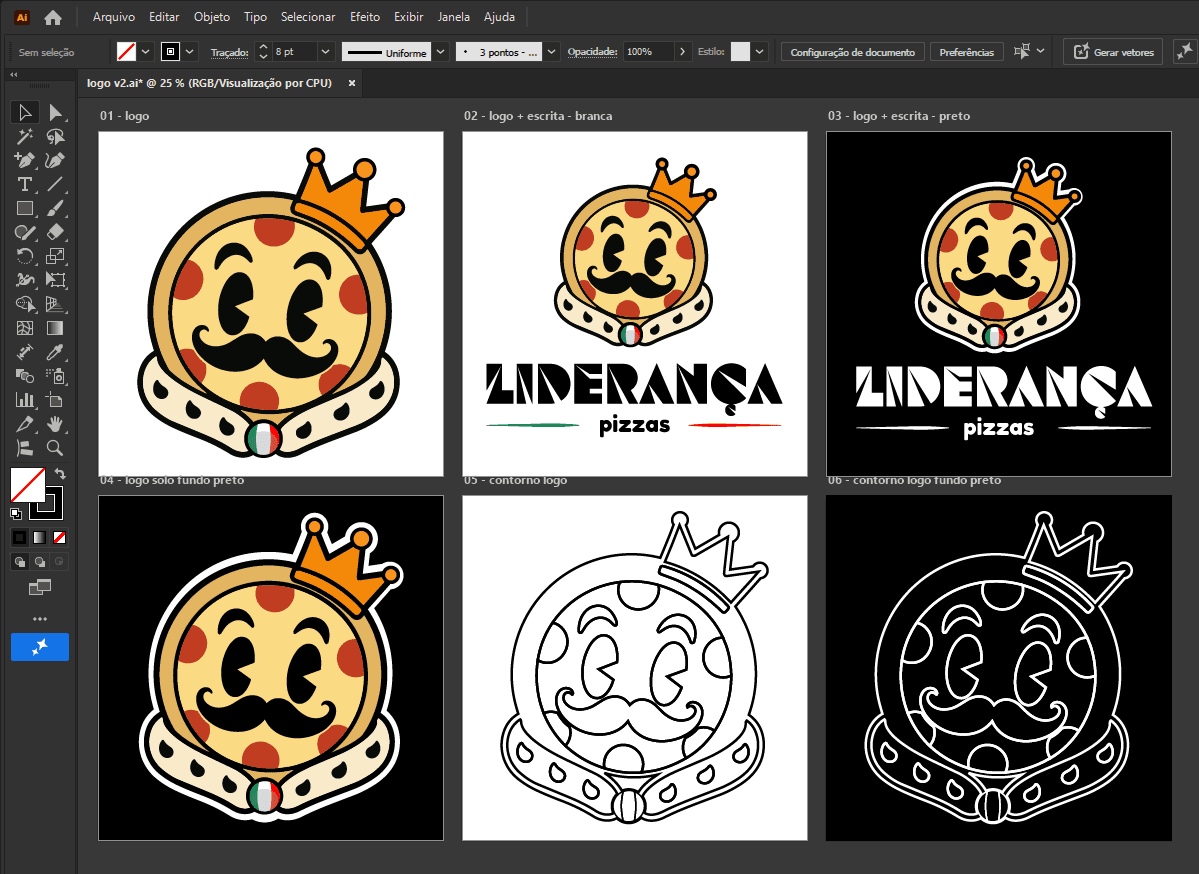Activate the Line Segment tool
Screen dimensions: 1199x874
point(55,184)
